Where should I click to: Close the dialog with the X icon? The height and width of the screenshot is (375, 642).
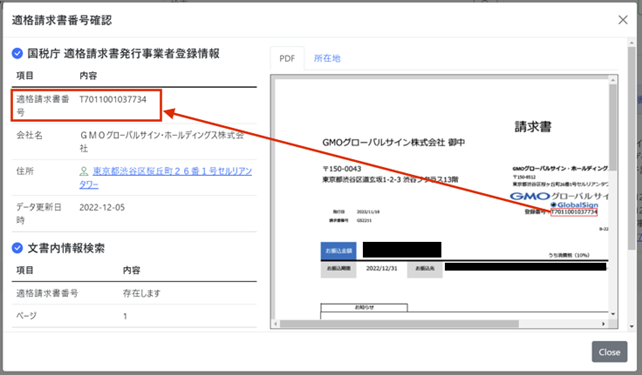(623, 20)
